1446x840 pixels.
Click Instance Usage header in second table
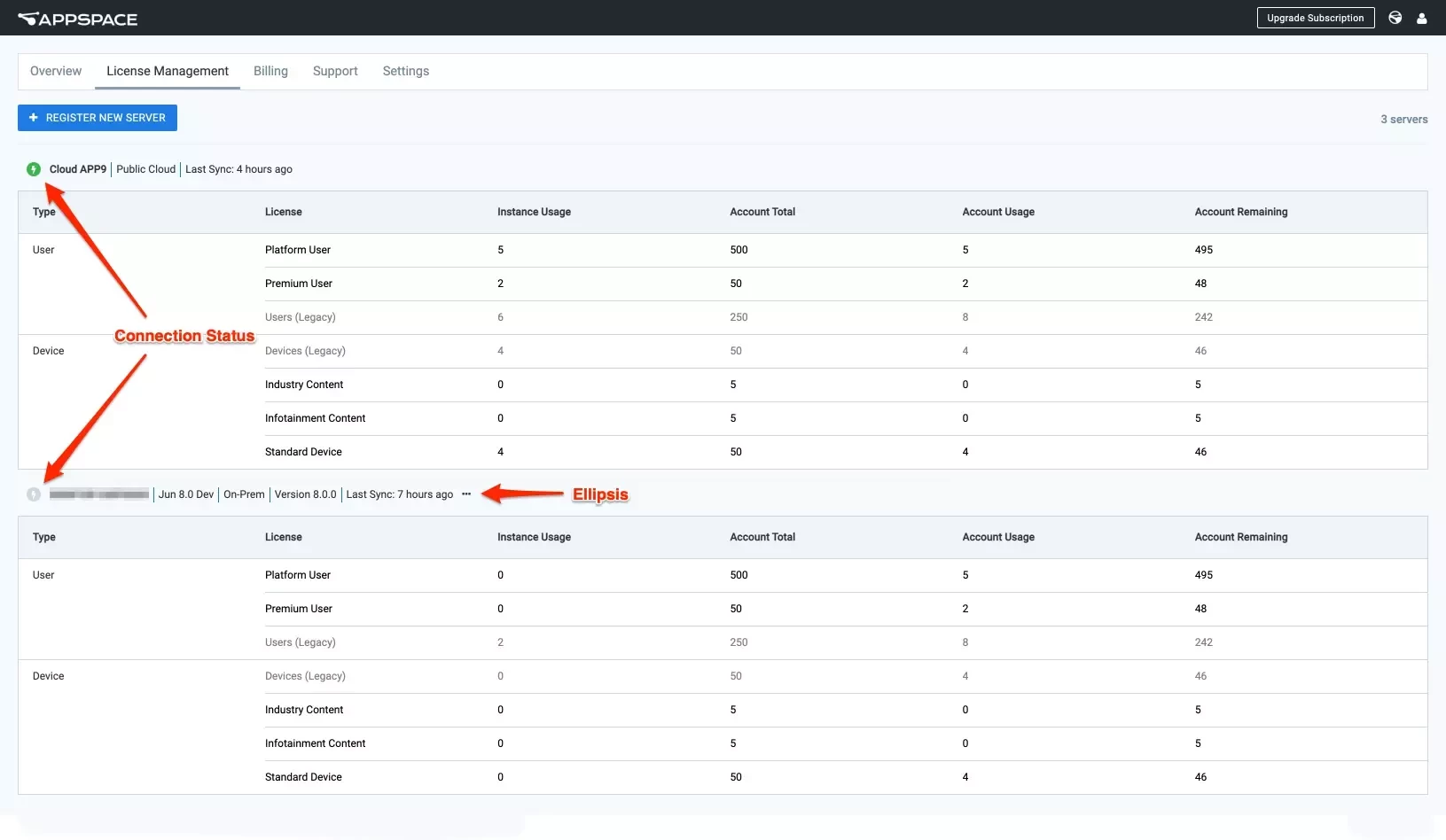tap(534, 537)
